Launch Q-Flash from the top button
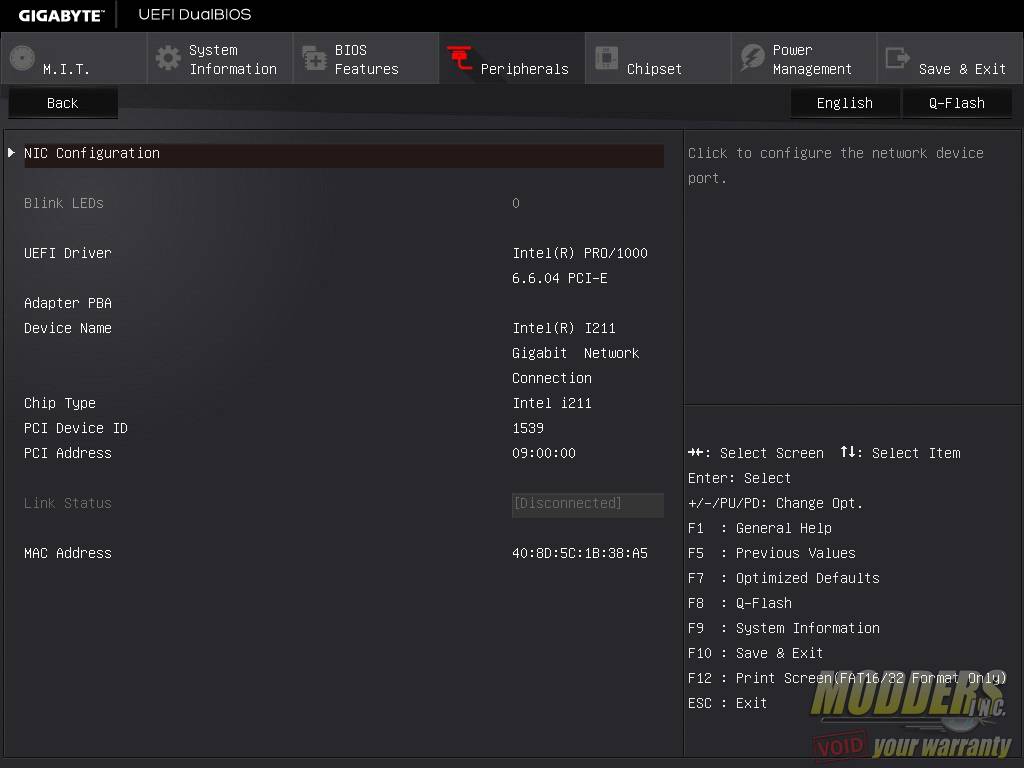 (957, 103)
